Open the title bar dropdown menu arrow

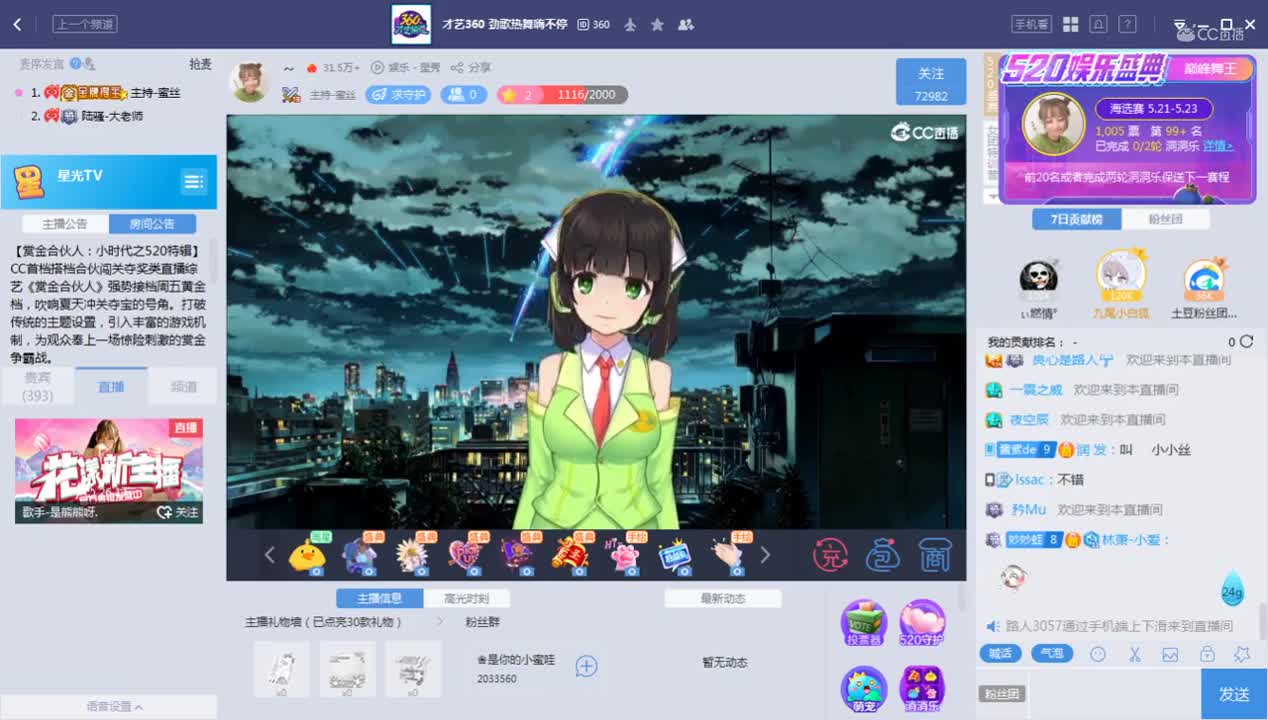point(1180,24)
